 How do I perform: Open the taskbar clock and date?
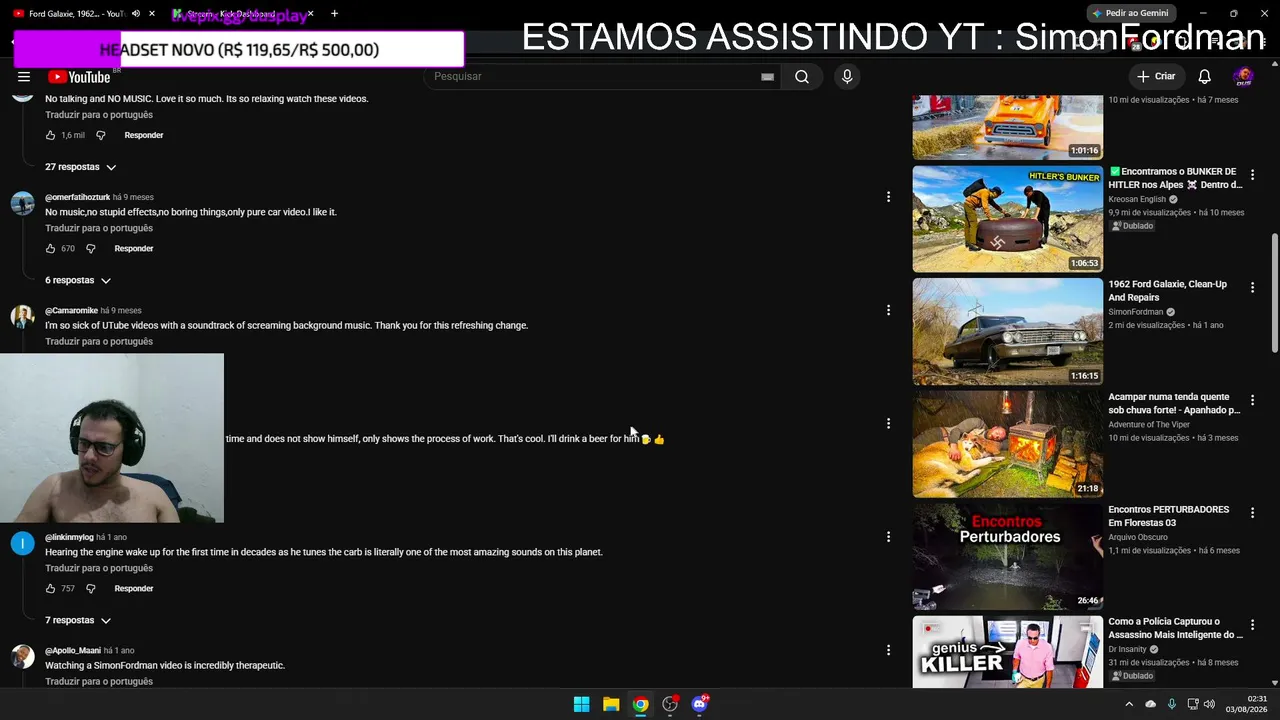pos(1248,704)
